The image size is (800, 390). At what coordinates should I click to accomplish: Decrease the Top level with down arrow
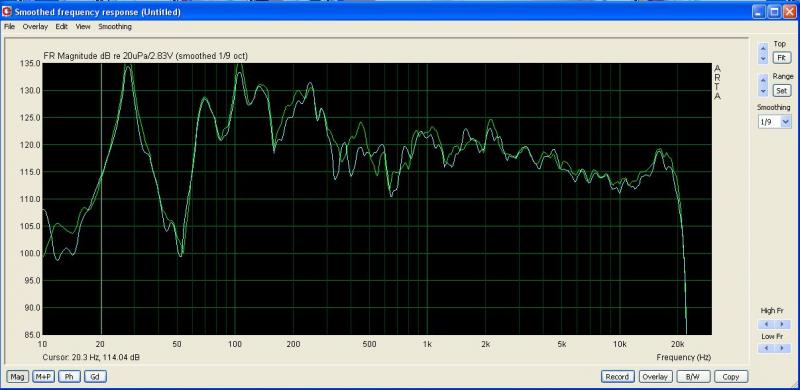pyautogui.click(x=763, y=58)
